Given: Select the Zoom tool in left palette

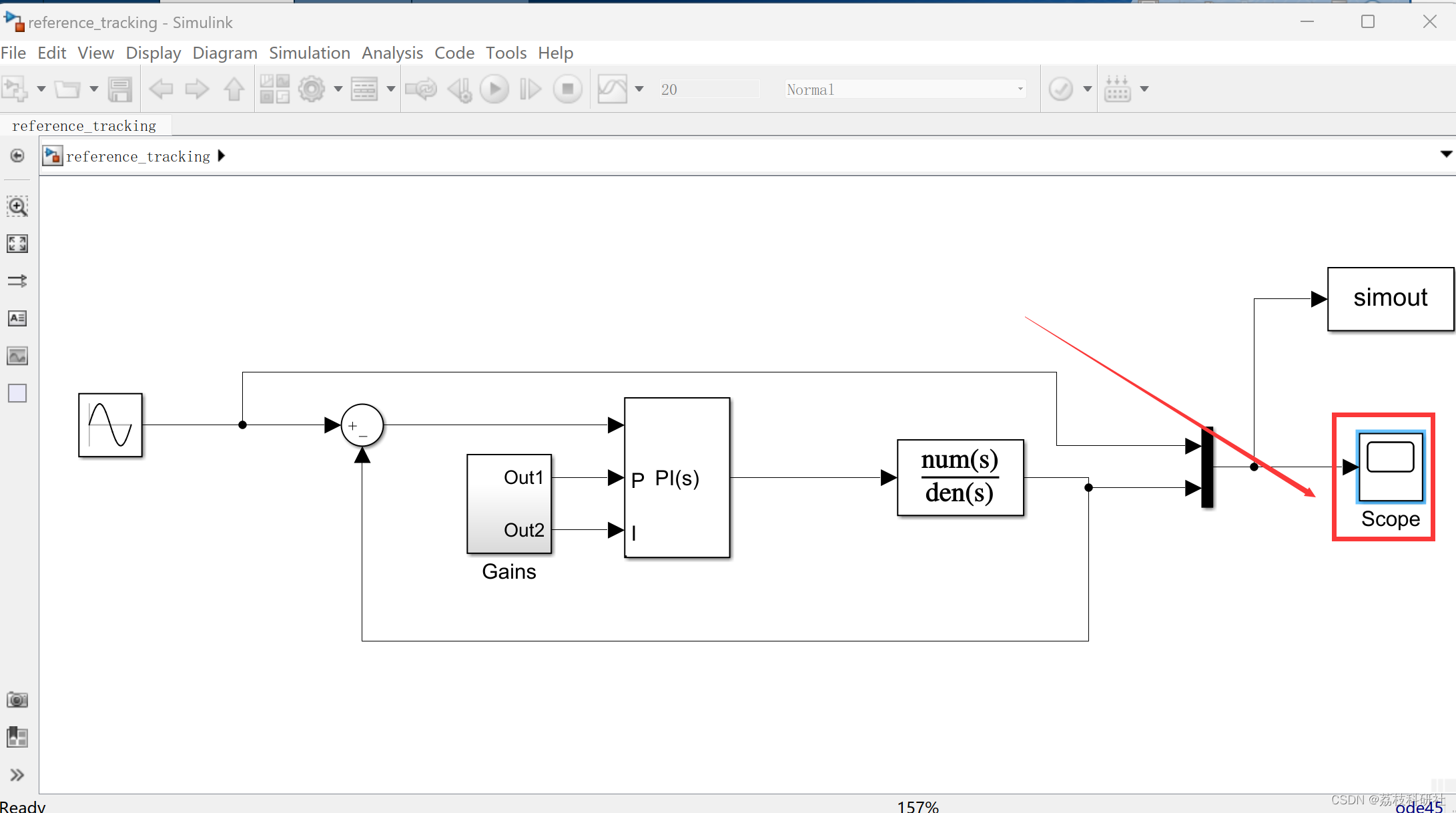Looking at the screenshot, I should click(x=17, y=206).
